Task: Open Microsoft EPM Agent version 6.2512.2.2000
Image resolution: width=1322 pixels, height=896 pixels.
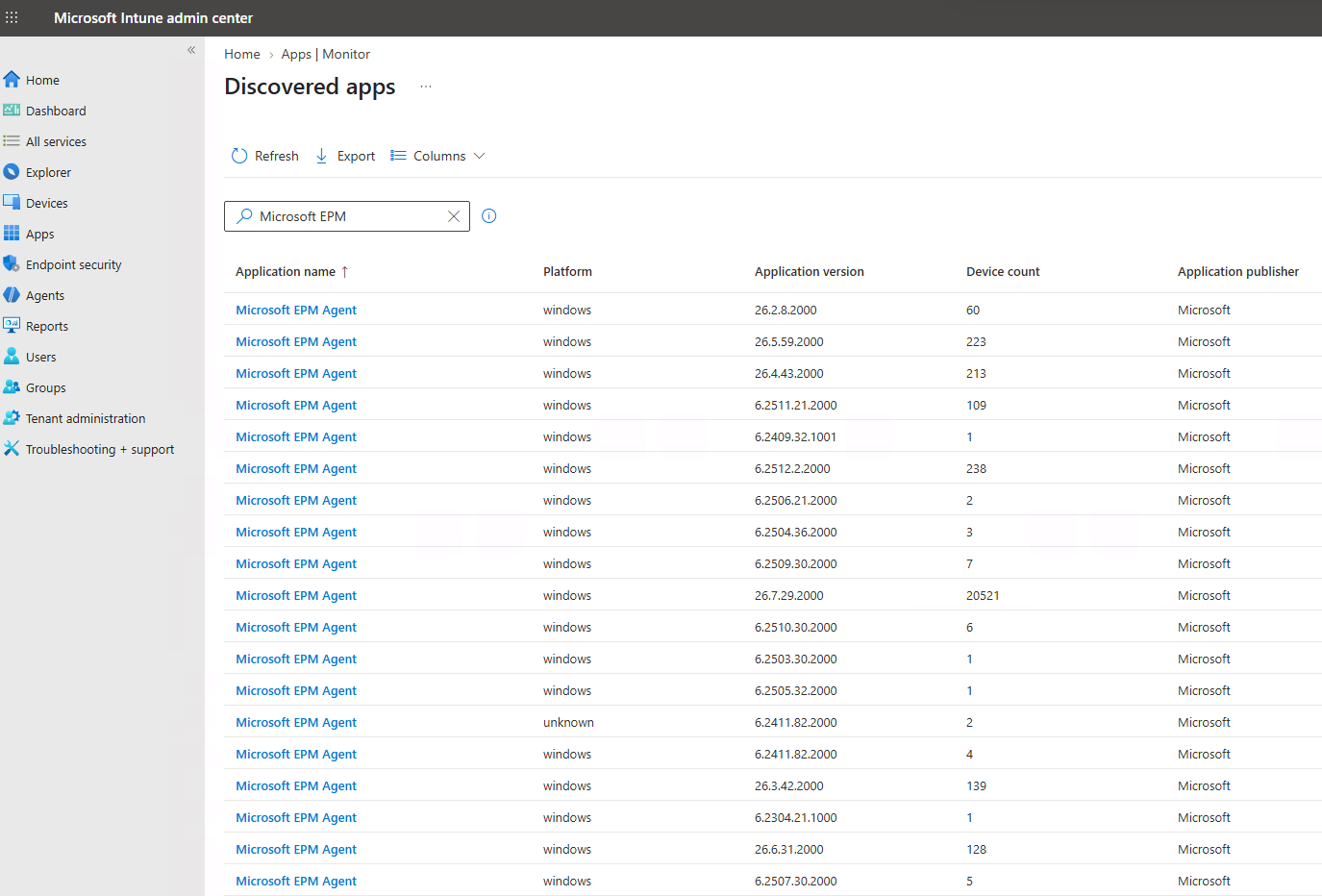Action: tap(296, 469)
